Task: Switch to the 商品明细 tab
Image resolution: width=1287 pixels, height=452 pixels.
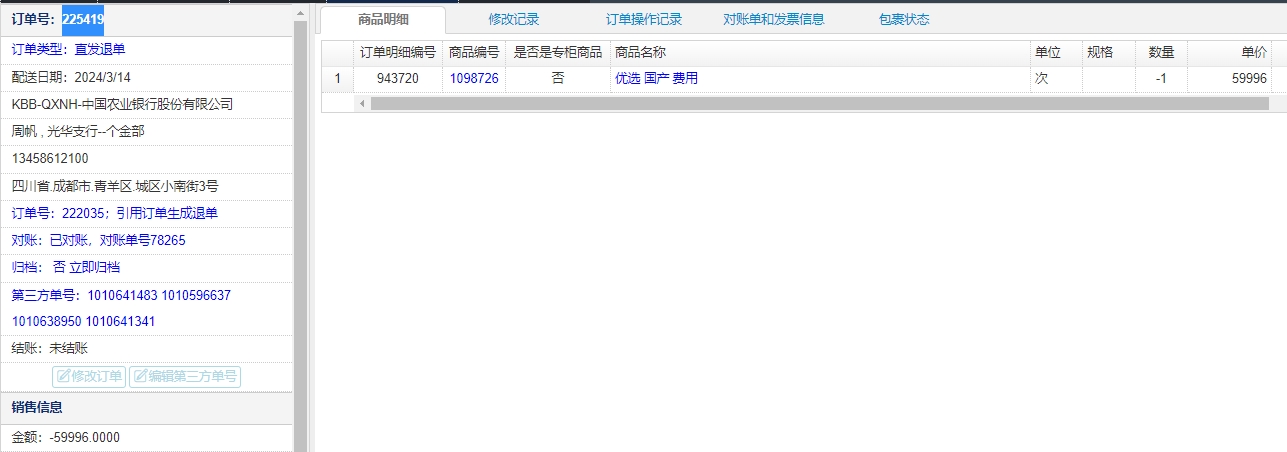Action: coord(384,19)
